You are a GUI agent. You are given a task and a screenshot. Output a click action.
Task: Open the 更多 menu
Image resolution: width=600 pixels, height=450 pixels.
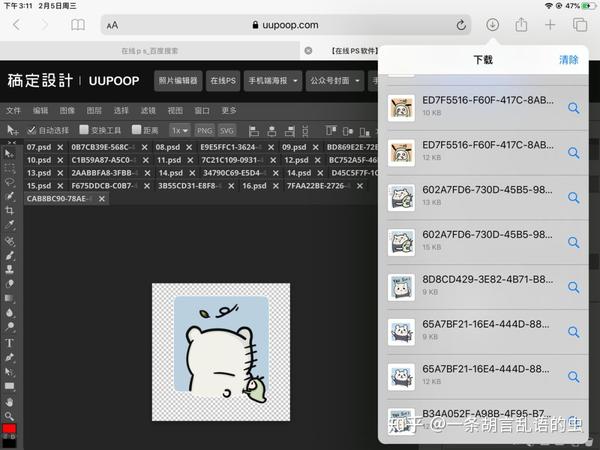[228, 111]
